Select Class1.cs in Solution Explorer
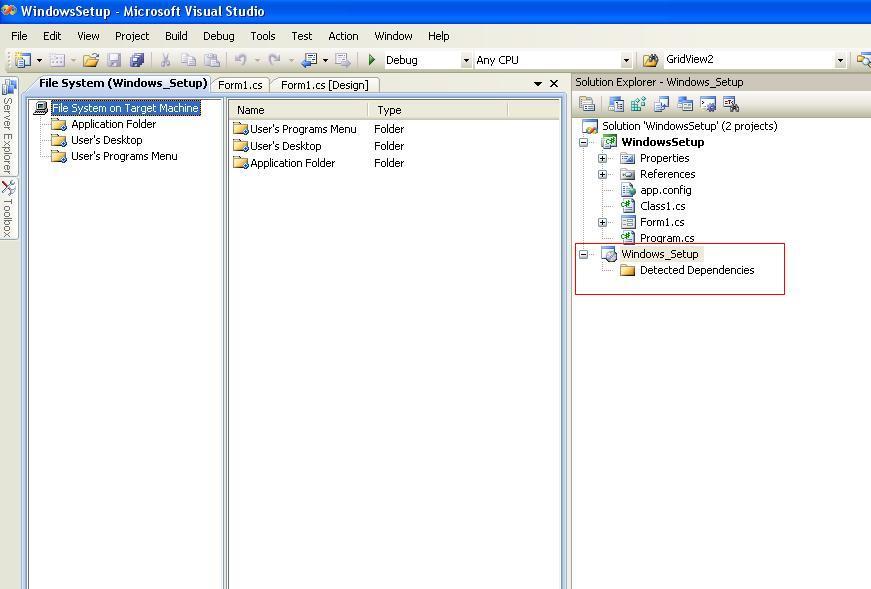 (x=663, y=206)
